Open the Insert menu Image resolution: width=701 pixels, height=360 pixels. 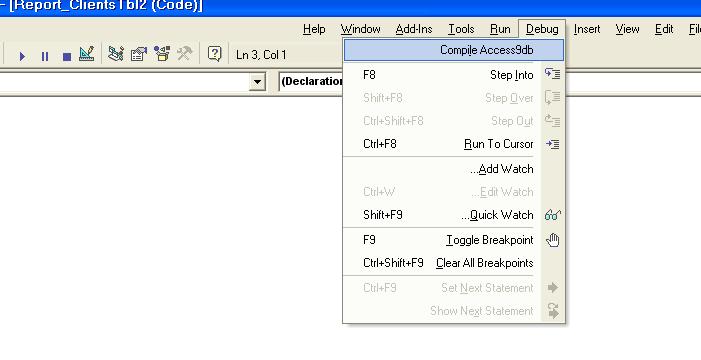pyautogui.click(x=587, y=29)
